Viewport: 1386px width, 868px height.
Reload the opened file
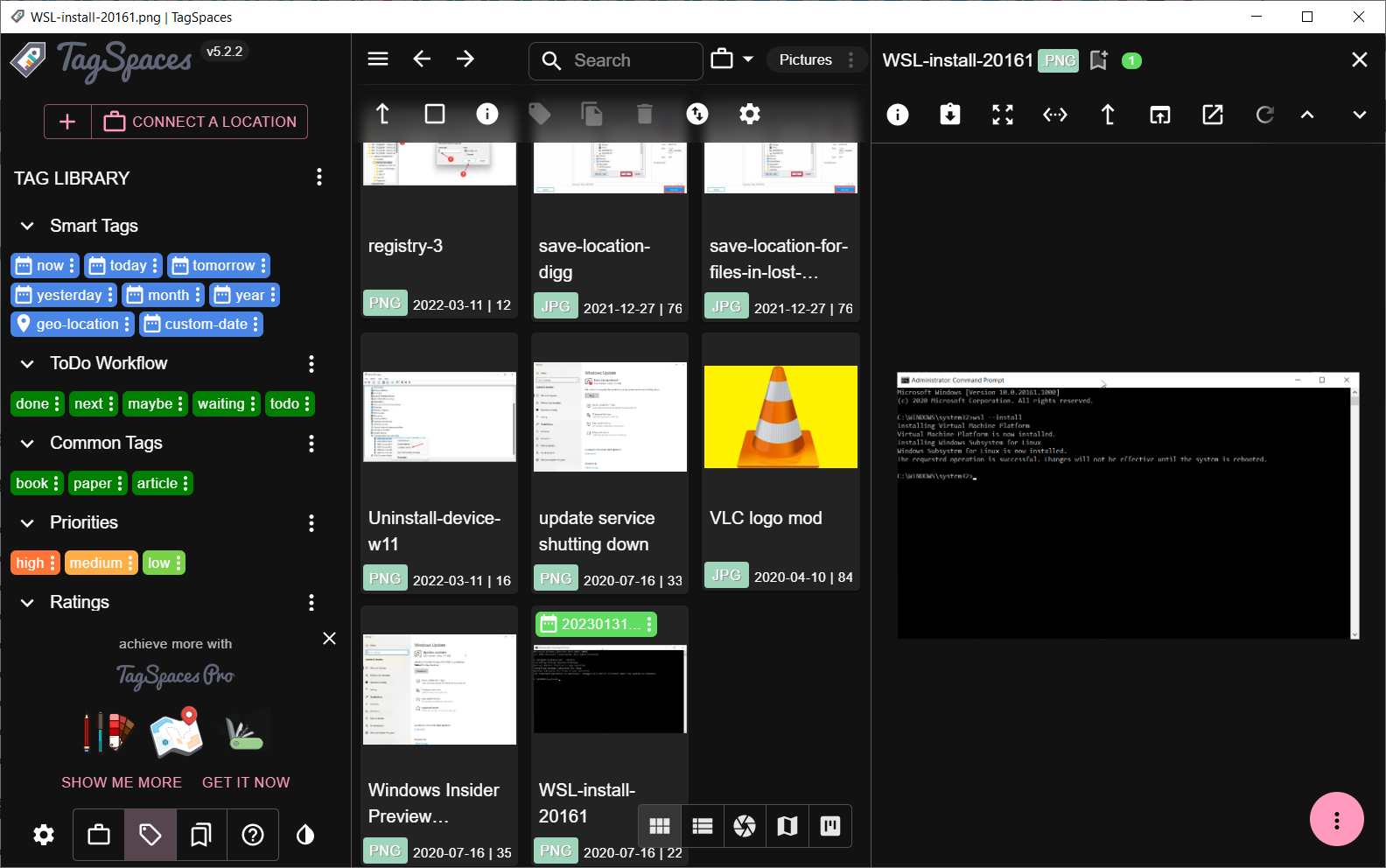coord(1264,115)
